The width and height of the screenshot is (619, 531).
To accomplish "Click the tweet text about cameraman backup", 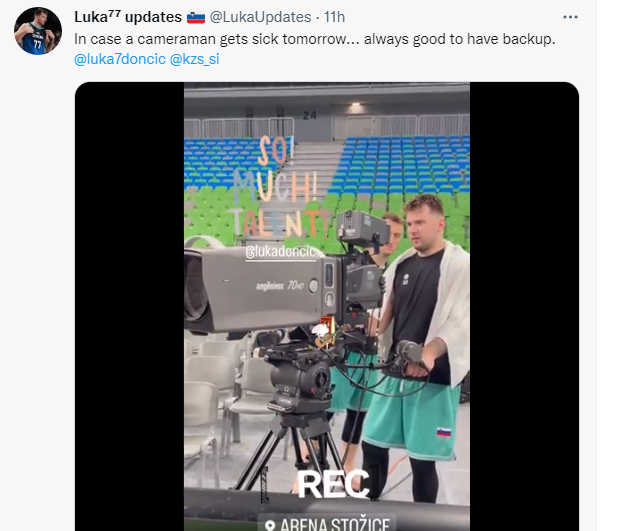I will (x=315, y=39).
